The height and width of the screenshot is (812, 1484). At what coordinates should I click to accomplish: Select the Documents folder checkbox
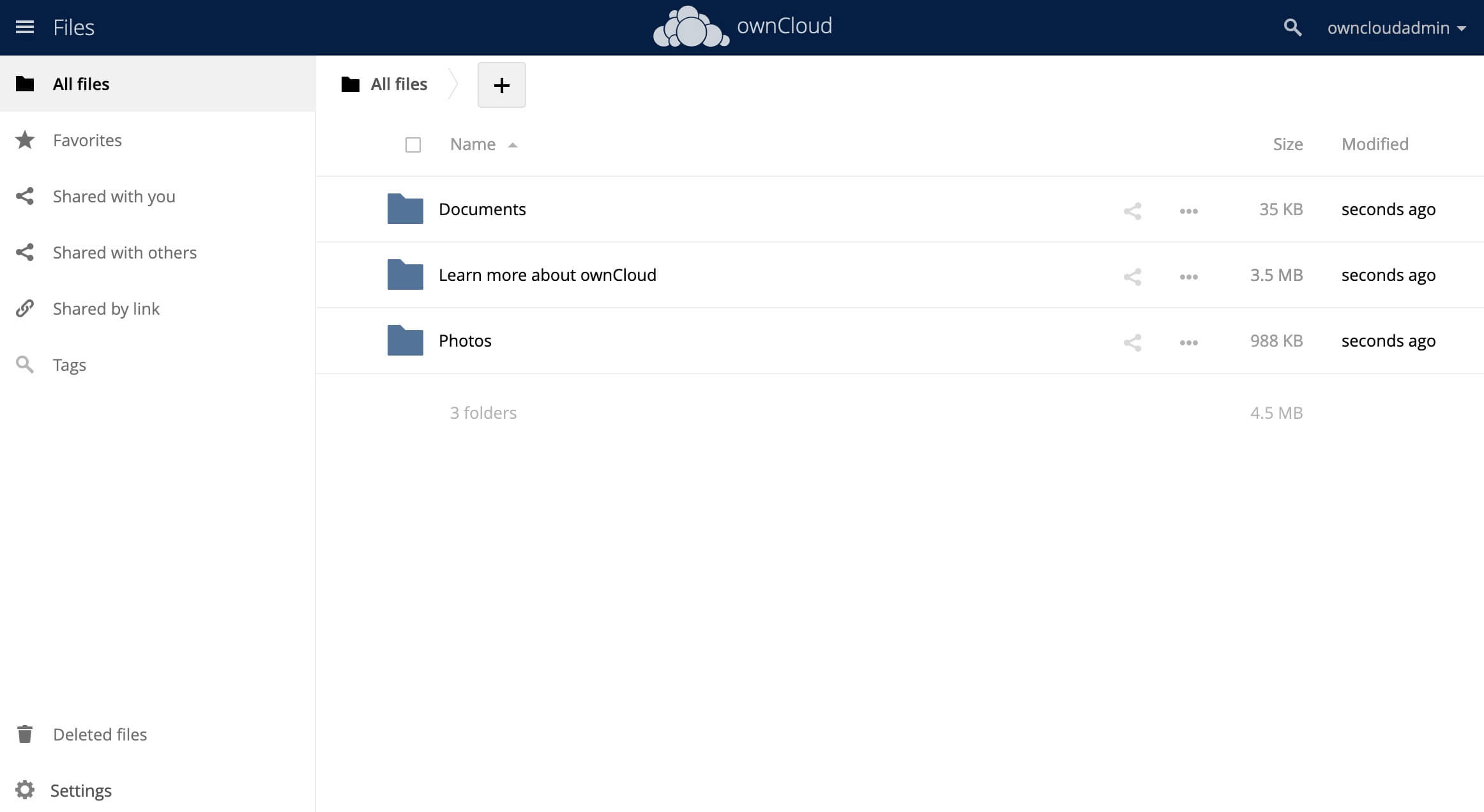tap(413, 209)
